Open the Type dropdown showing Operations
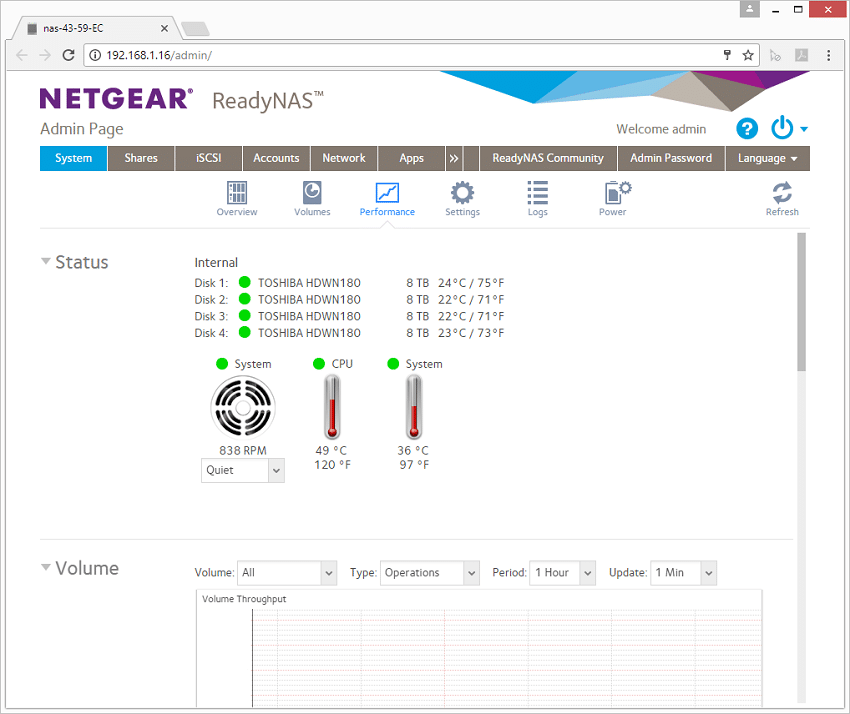This screenshot has height=714, width=850. coord(430,573)
